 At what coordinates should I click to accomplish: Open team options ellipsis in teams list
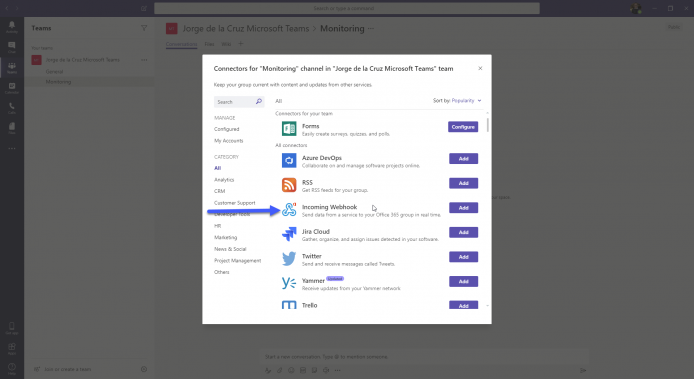coord(144,60)
